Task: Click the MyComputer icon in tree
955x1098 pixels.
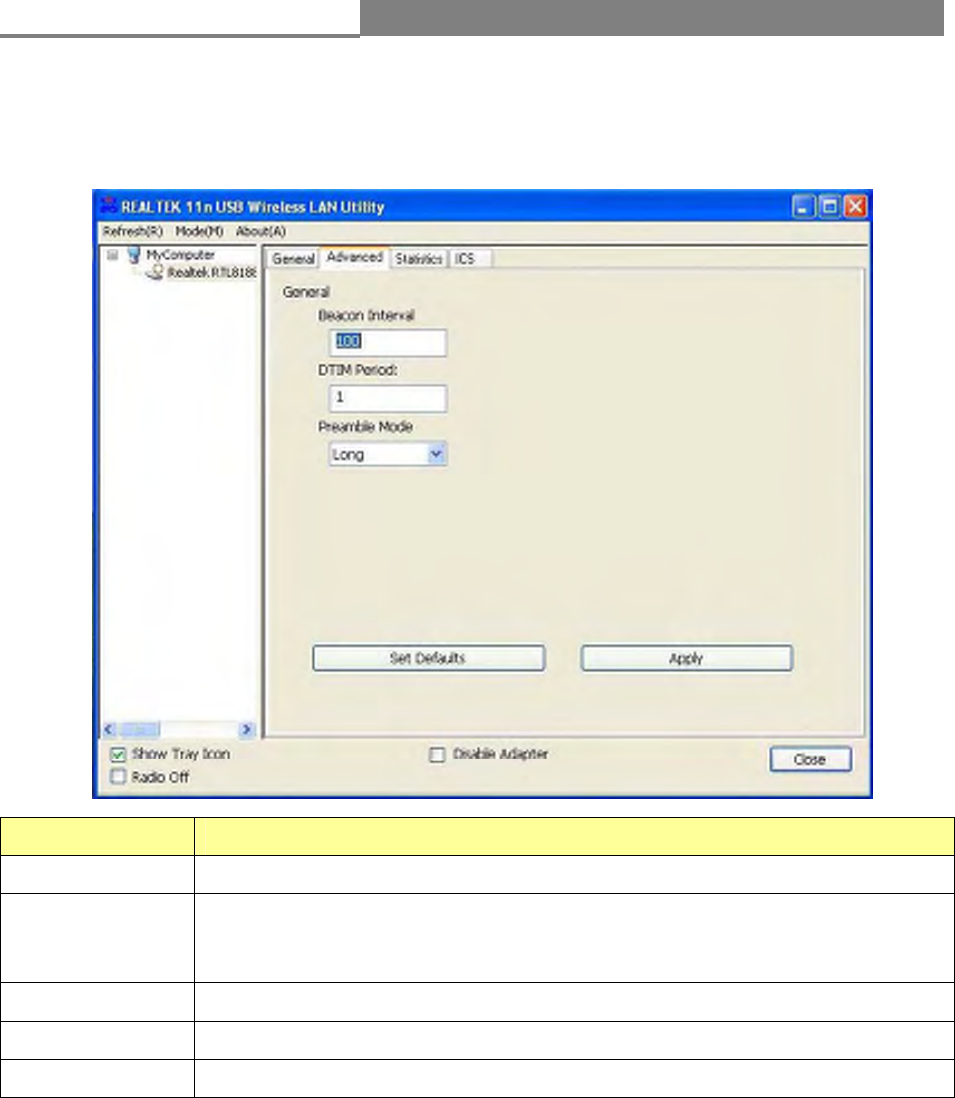Action: 134,255
